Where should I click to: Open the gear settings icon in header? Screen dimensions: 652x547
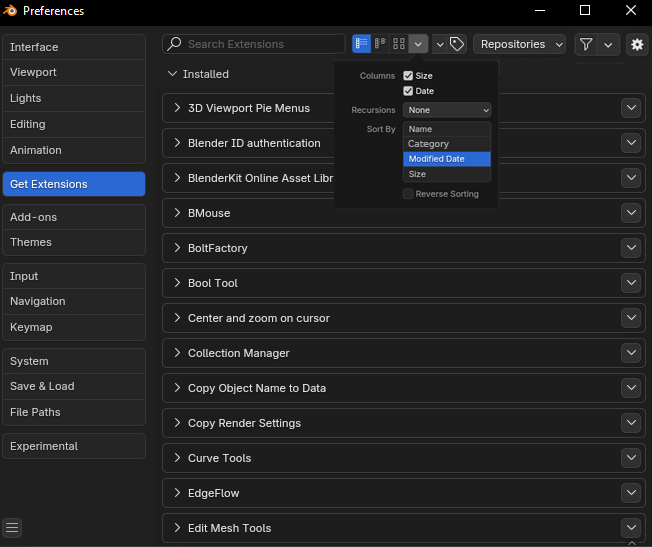coord(637,44)
